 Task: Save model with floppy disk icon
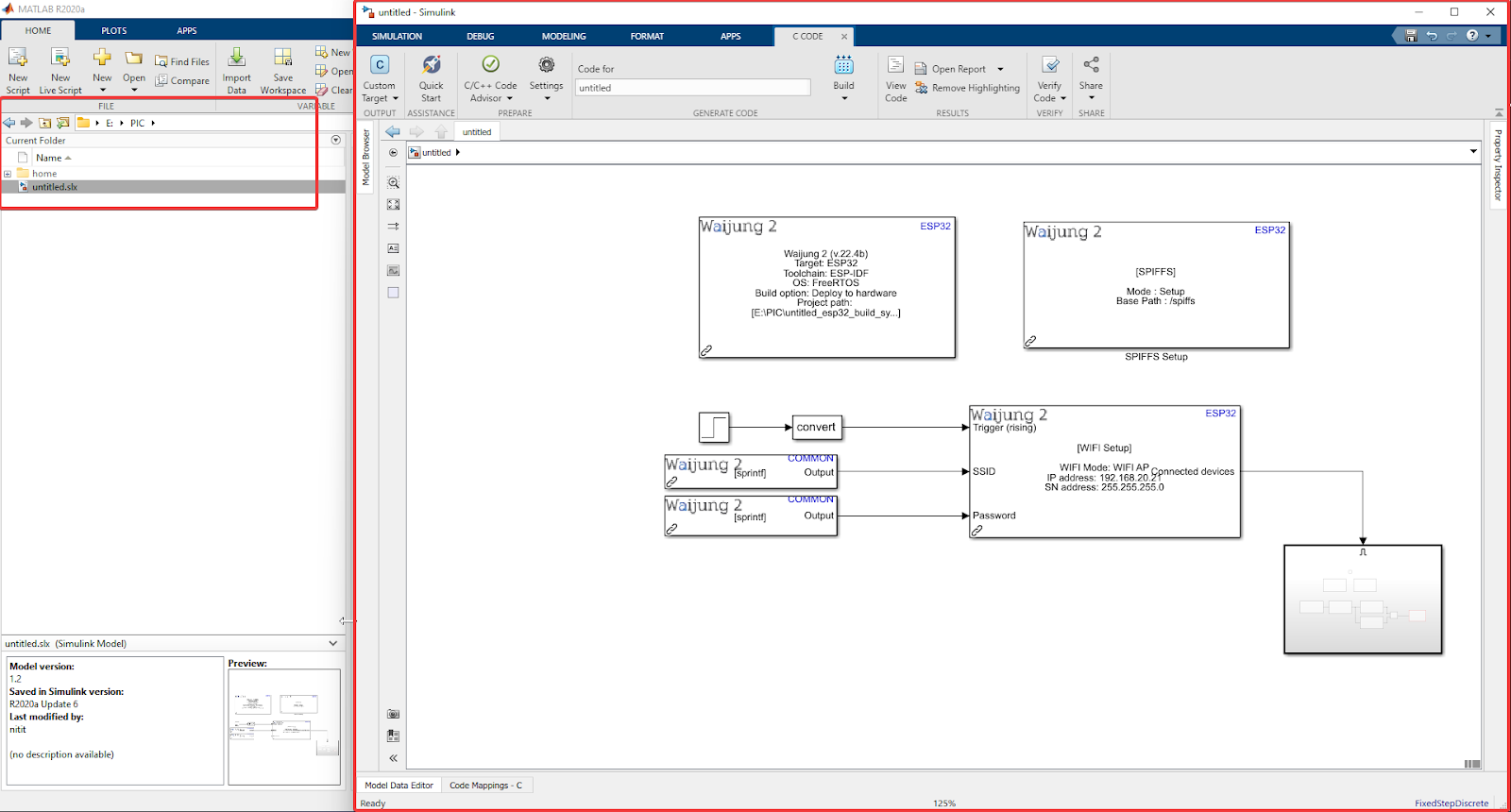coord(1411,36)
